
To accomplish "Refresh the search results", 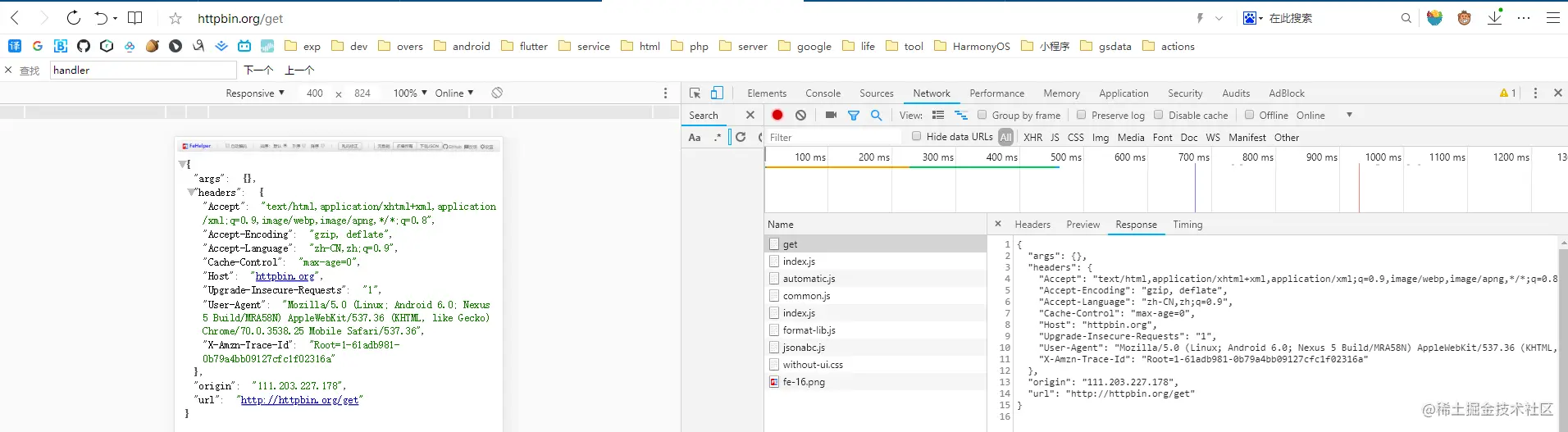I will point(741,137).
